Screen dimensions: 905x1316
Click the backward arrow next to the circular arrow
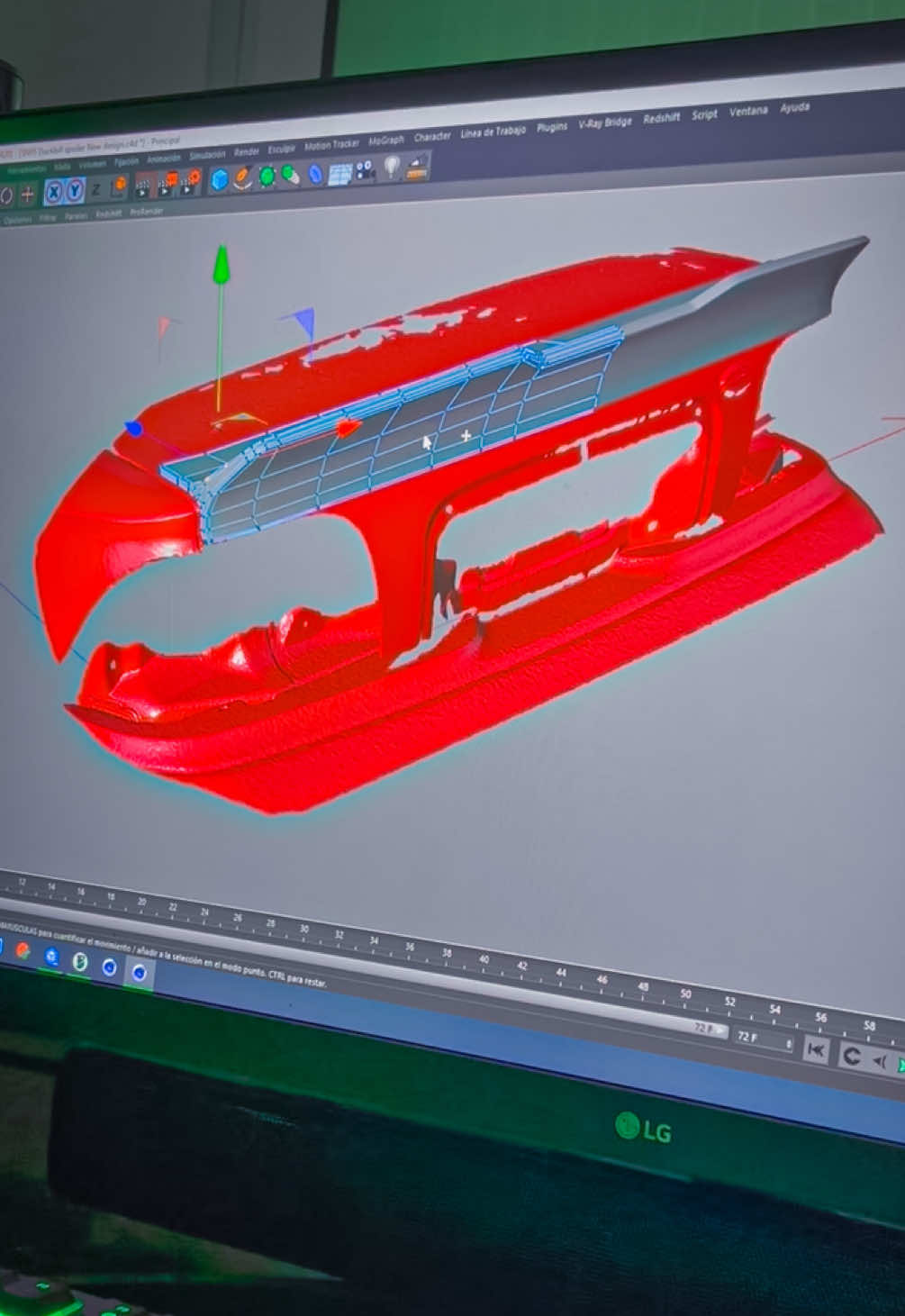(882, 1061)
